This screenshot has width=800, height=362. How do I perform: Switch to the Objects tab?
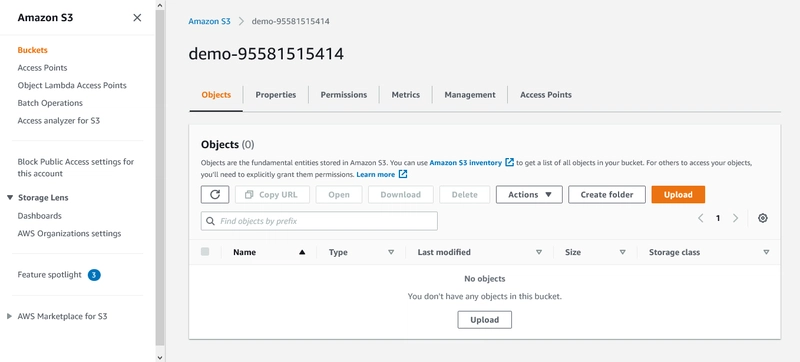tap(216, 95)
